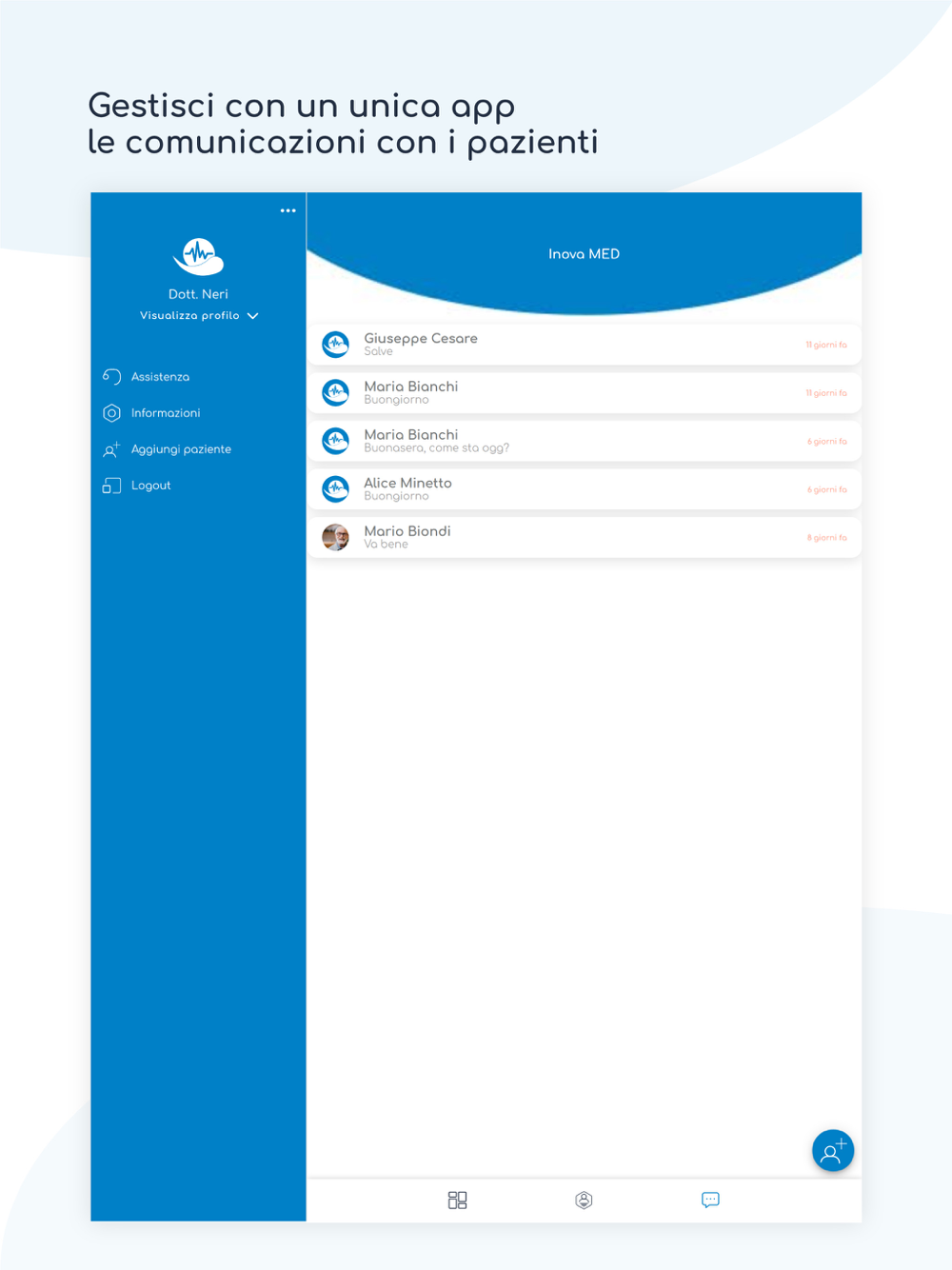The height and width of the screenshot is (1270, 952).
Task: Click '8 giorni fa' on Mario Biondi row
Action: click(826, 538)
